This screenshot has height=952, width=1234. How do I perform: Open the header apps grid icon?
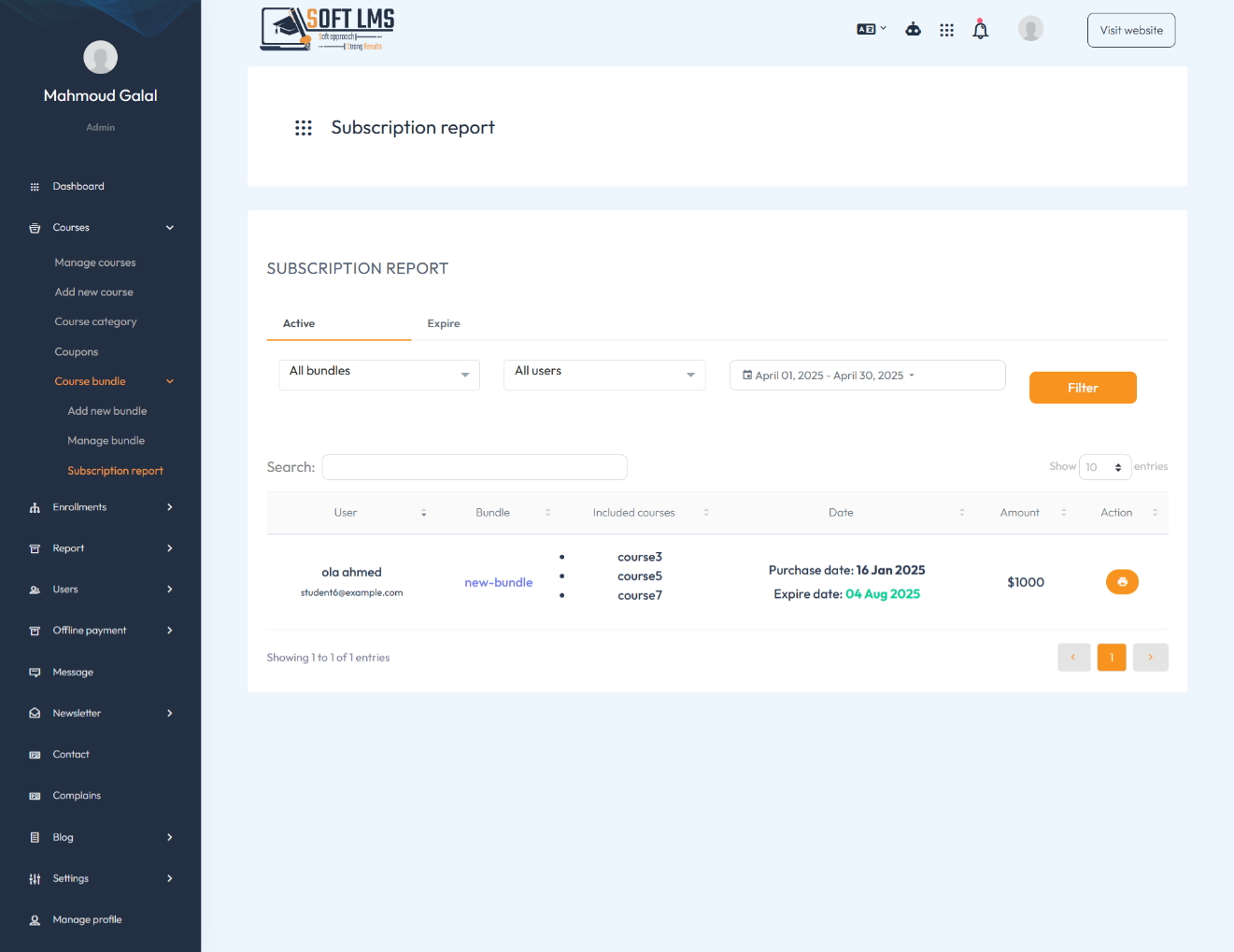[946, 30]
